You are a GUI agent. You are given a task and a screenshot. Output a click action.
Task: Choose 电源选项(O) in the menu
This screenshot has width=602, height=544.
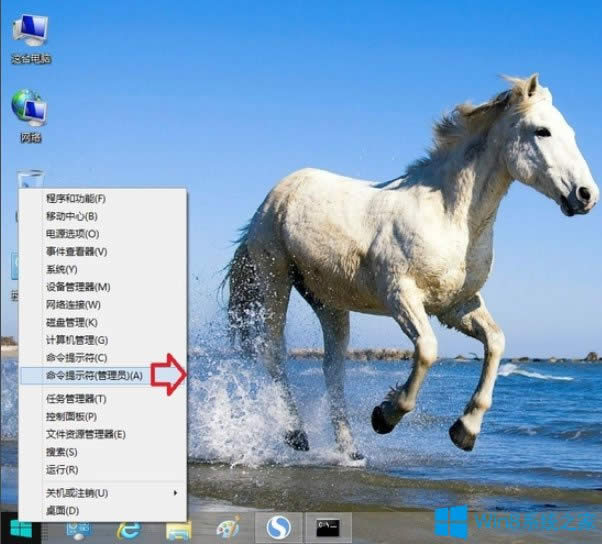click(71, 234)
